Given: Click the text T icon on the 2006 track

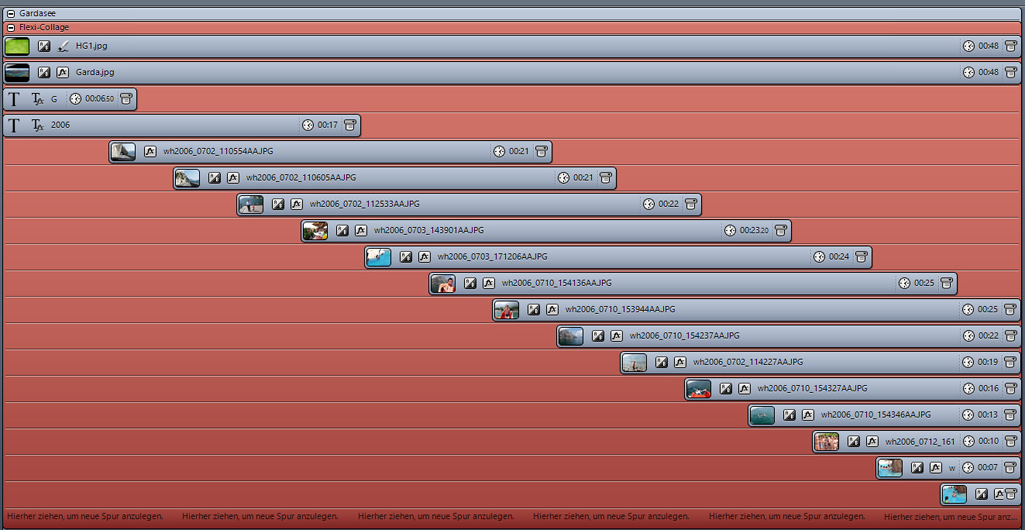Looking at the screenshot, I should point(14,125).
